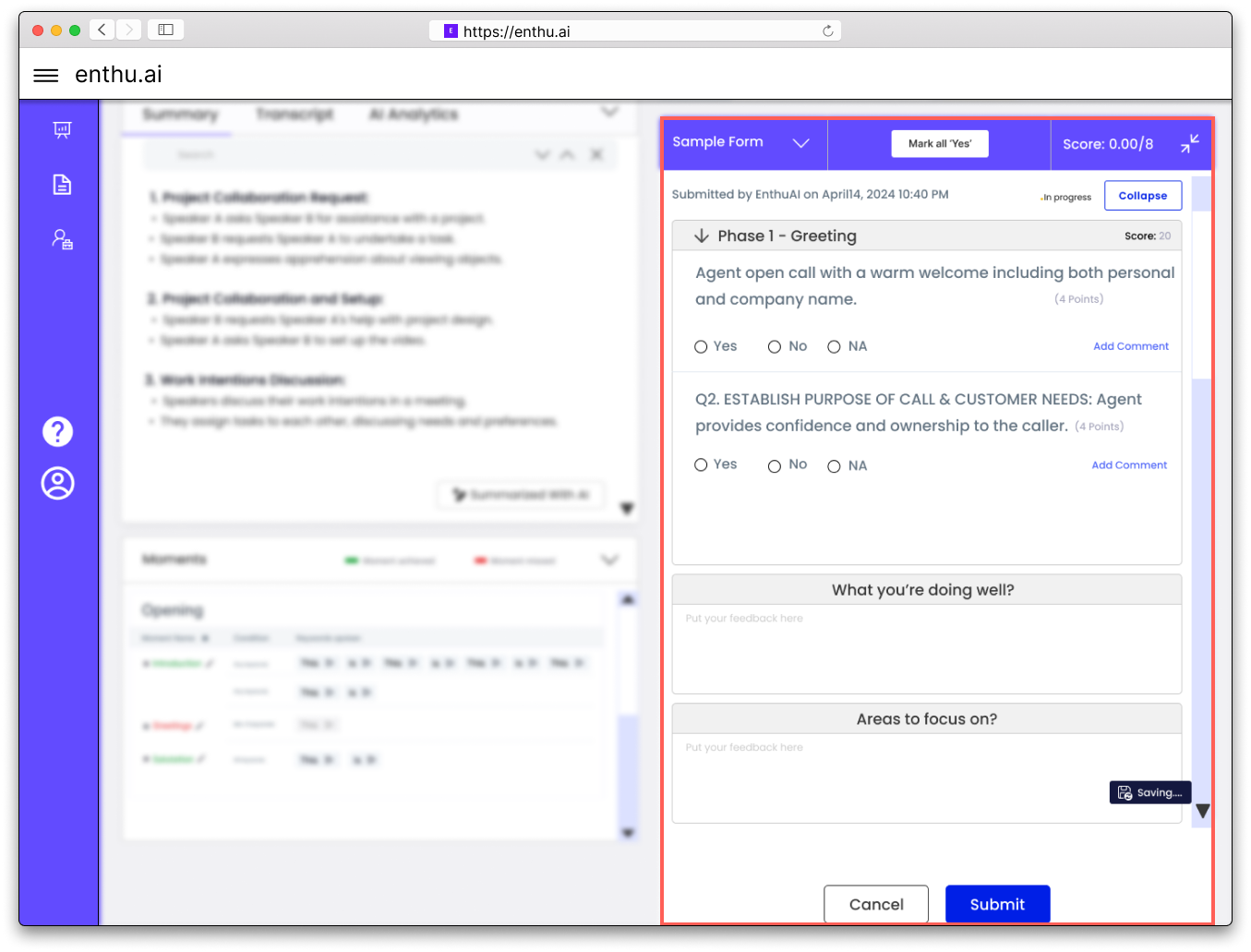The image size is (1251, 952).
Task: Select NA for Q2 establish purpose question
Action: (x=834, y=466)
